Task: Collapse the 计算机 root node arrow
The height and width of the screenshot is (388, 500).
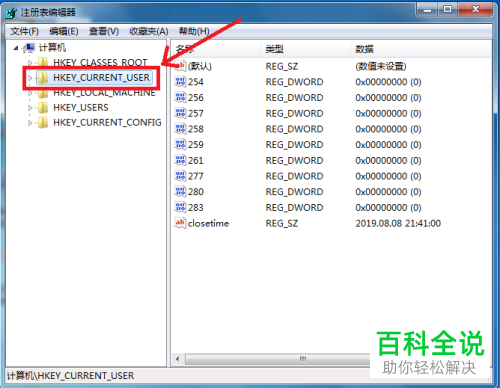Action: click(16, 48)
